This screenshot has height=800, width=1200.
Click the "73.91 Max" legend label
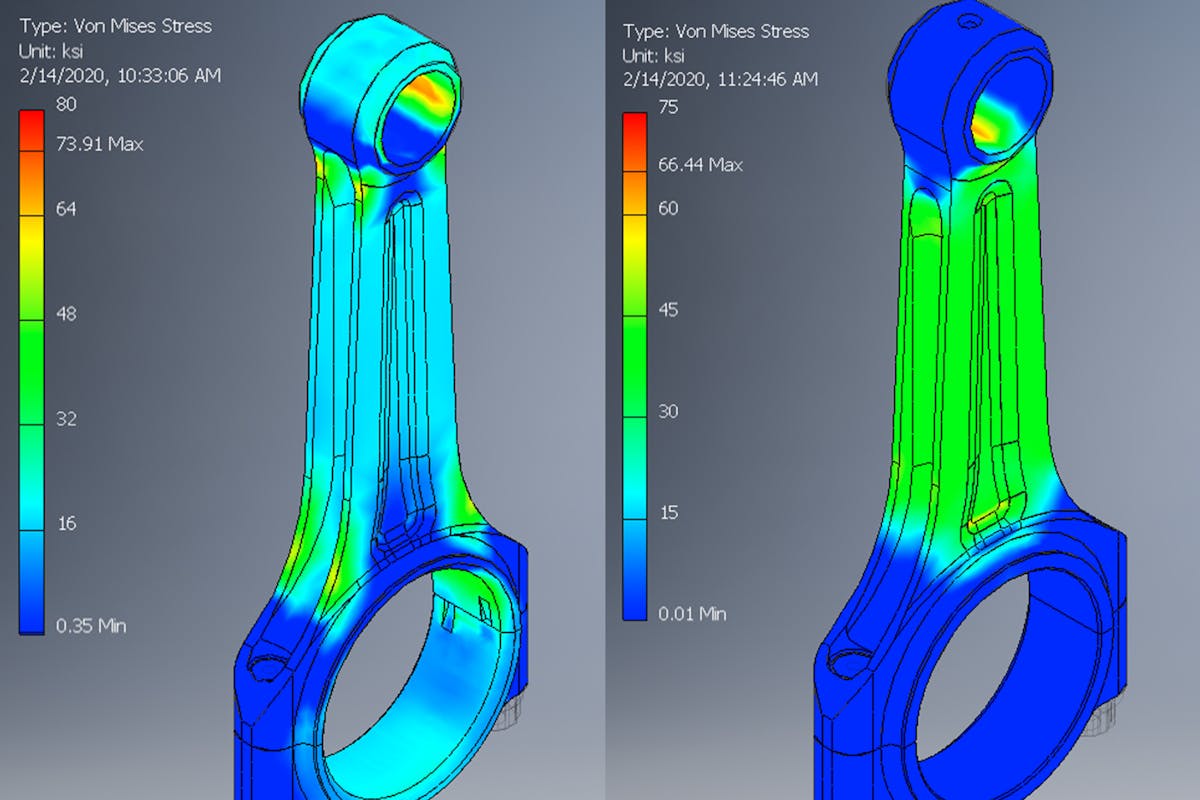(101, 144)
